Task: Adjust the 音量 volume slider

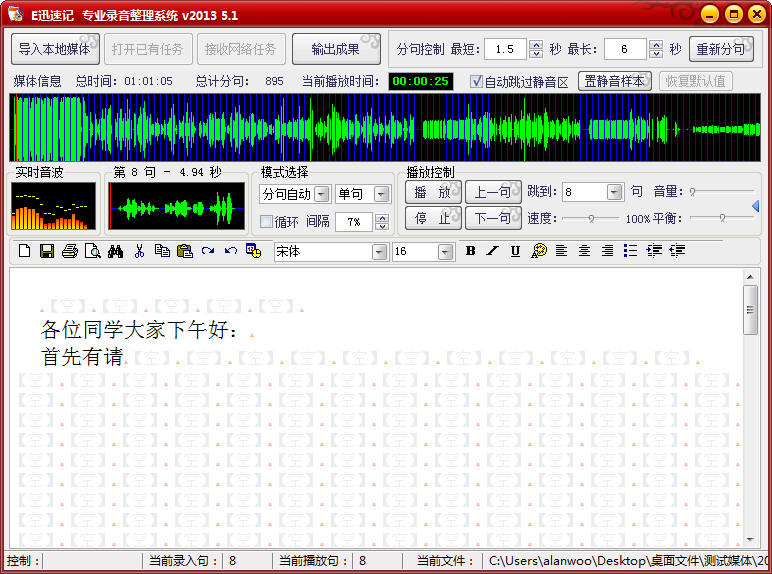Action: point(722,191)
